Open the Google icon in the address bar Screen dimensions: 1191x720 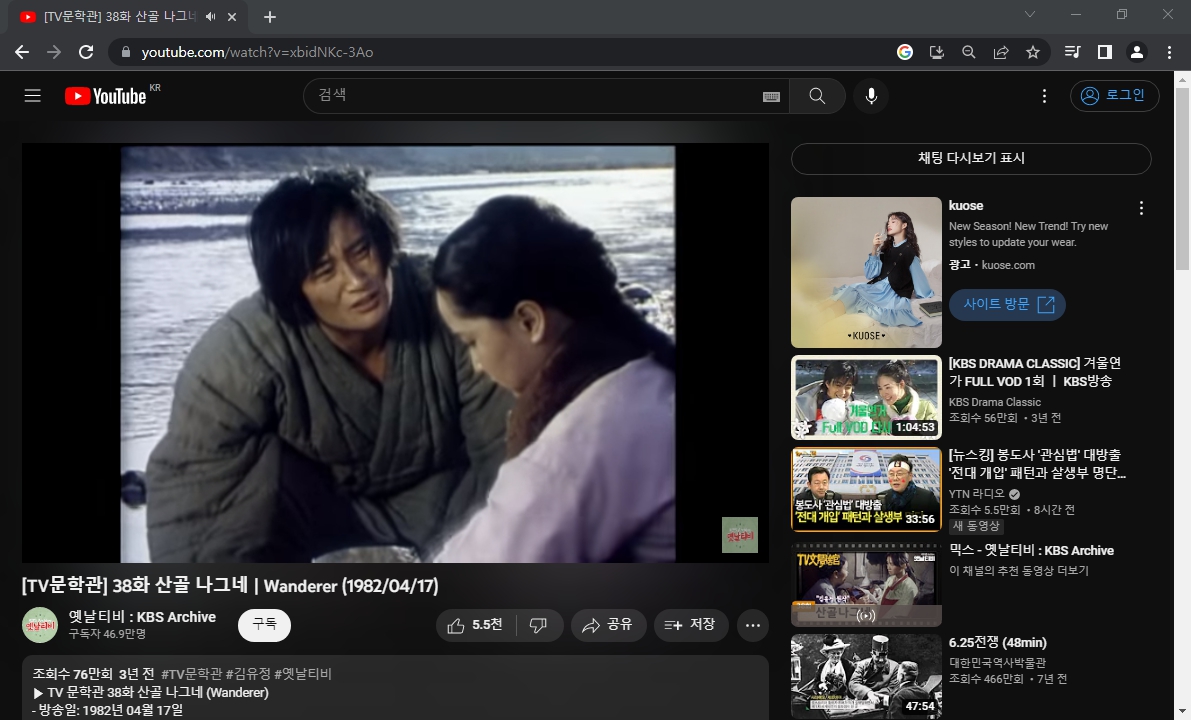point(905,52)
